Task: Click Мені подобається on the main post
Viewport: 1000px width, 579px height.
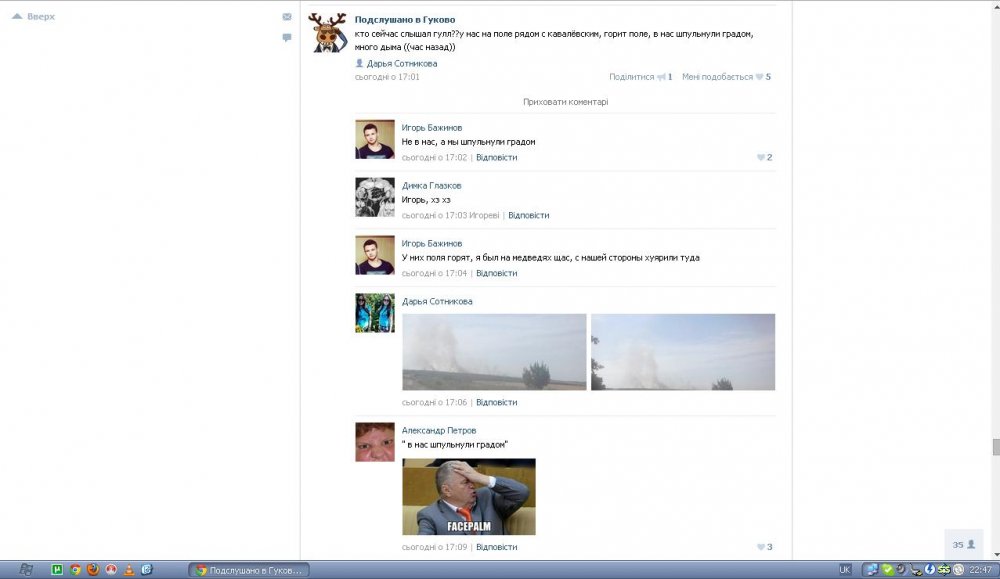Action: coord(717,77)
